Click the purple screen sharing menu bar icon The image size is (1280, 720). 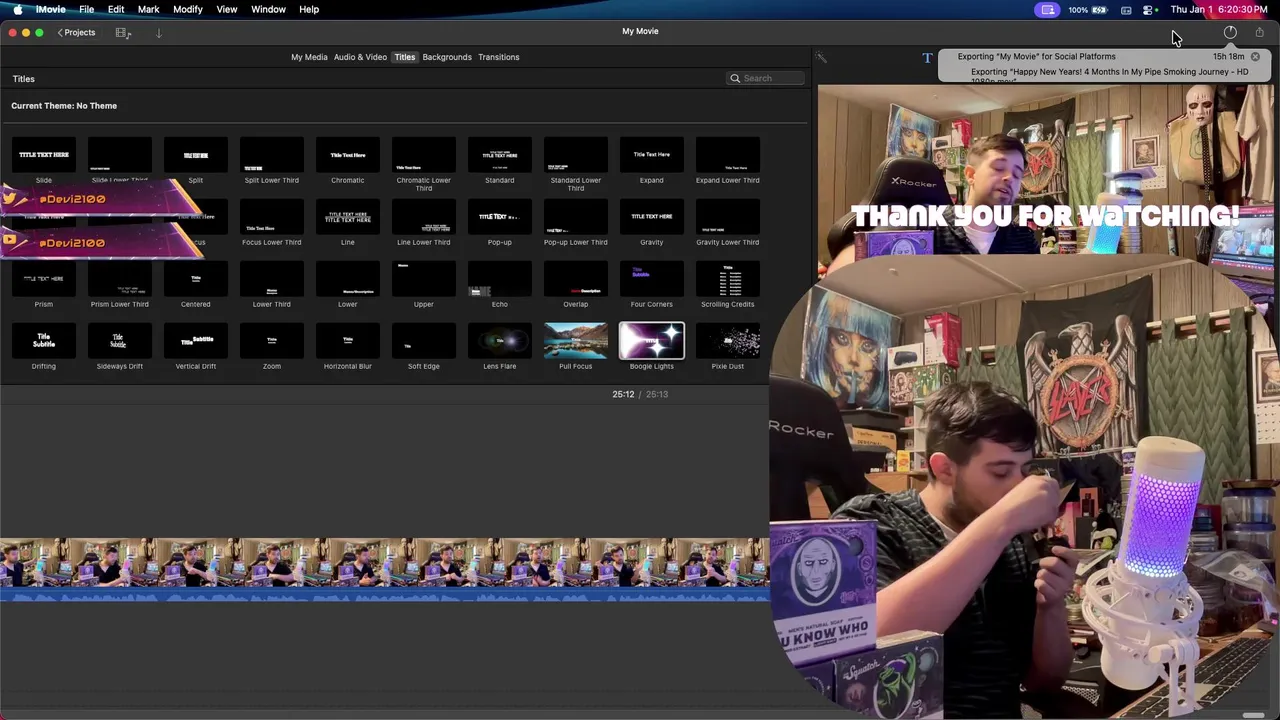pyautogui.click(x=1047, y=10)
